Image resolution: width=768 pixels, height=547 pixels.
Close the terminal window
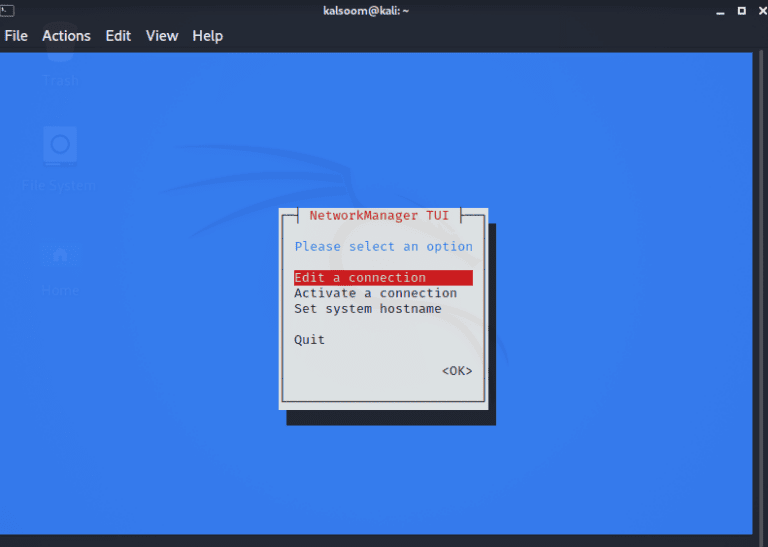(763, 11)
